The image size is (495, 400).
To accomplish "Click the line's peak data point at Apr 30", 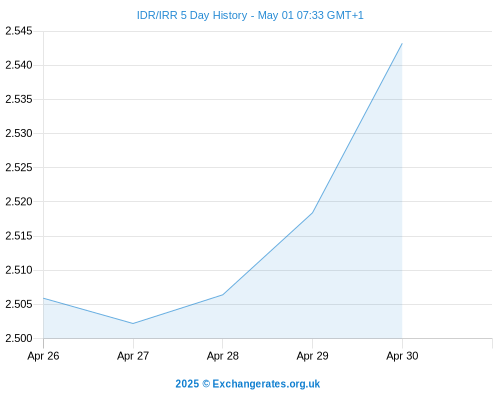I will 402,43.
